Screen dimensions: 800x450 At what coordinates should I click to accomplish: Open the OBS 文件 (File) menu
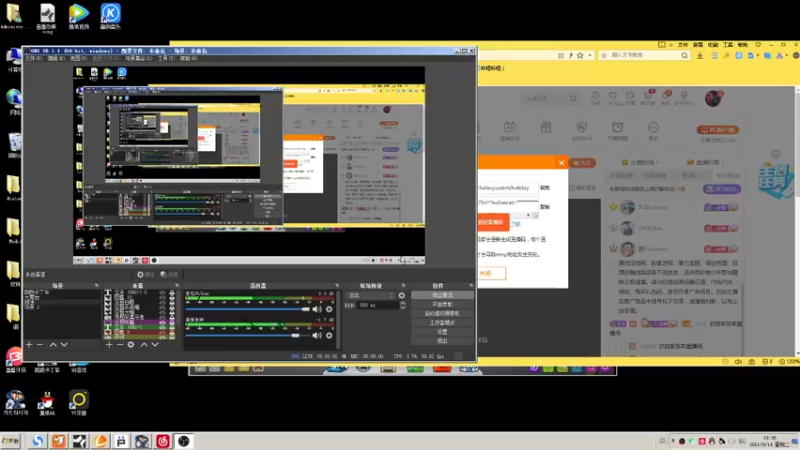point(33,59)
